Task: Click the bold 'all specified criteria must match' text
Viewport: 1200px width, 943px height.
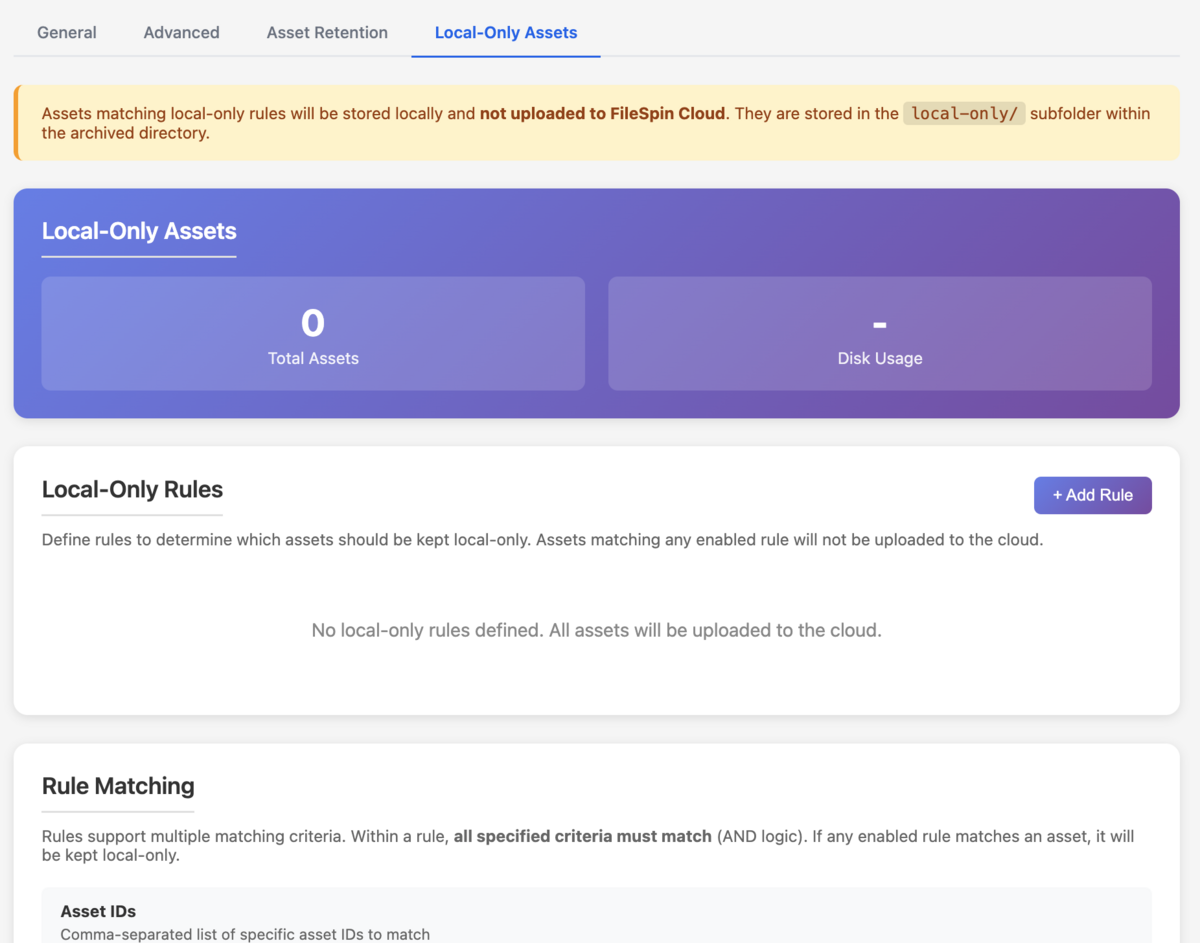Action: [x=582, y=836]
